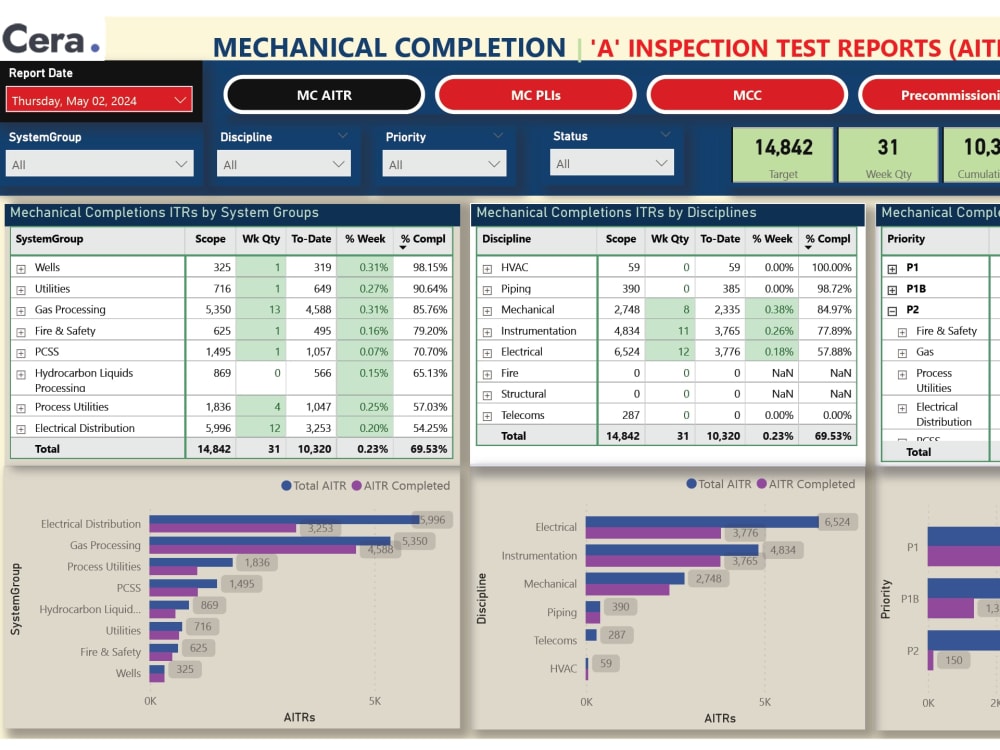Viewport: 1000px width, 750px height.
Task: Open the Priority All filter dropdown
Action: coord(444,164)
